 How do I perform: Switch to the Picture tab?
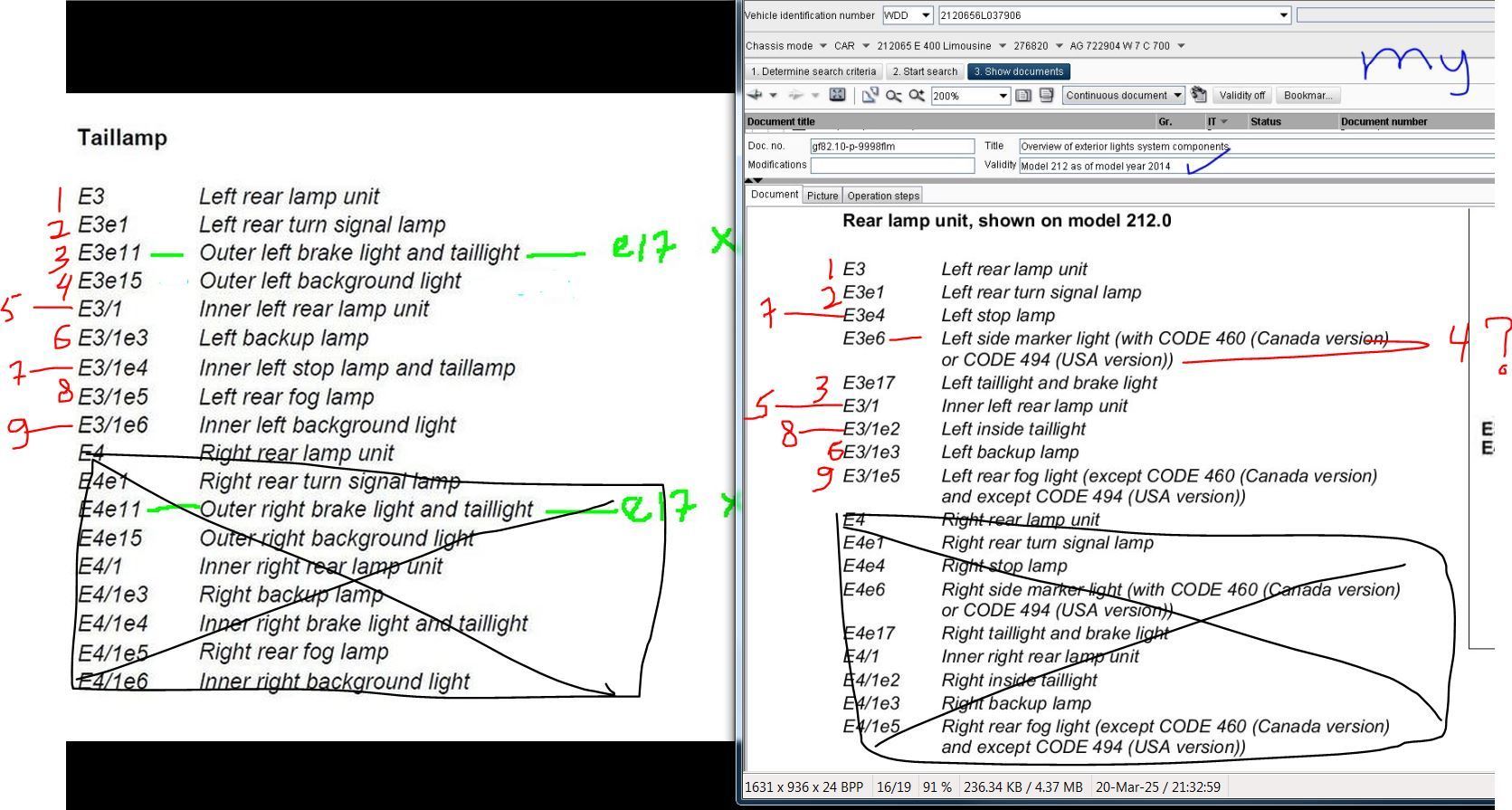point(822,195)
